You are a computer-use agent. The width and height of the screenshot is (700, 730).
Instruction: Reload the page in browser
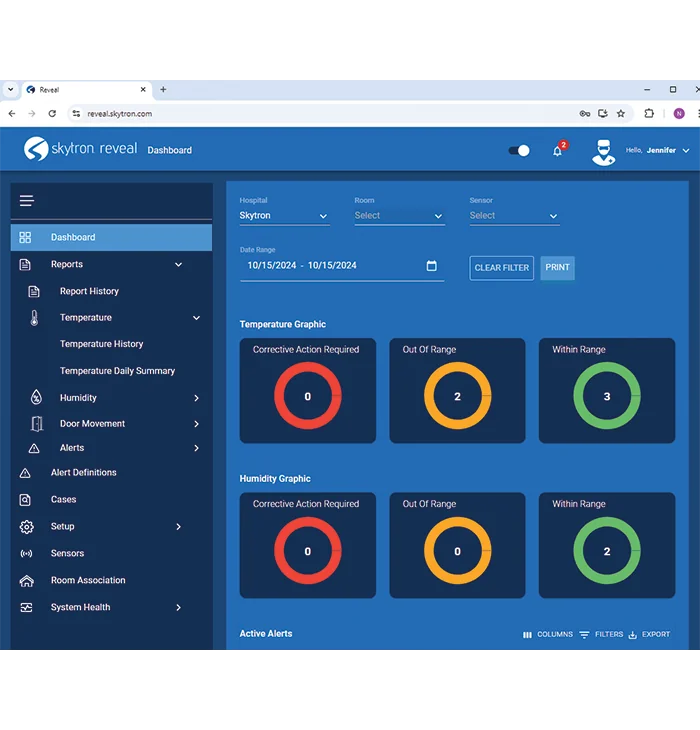pos(52,114)
